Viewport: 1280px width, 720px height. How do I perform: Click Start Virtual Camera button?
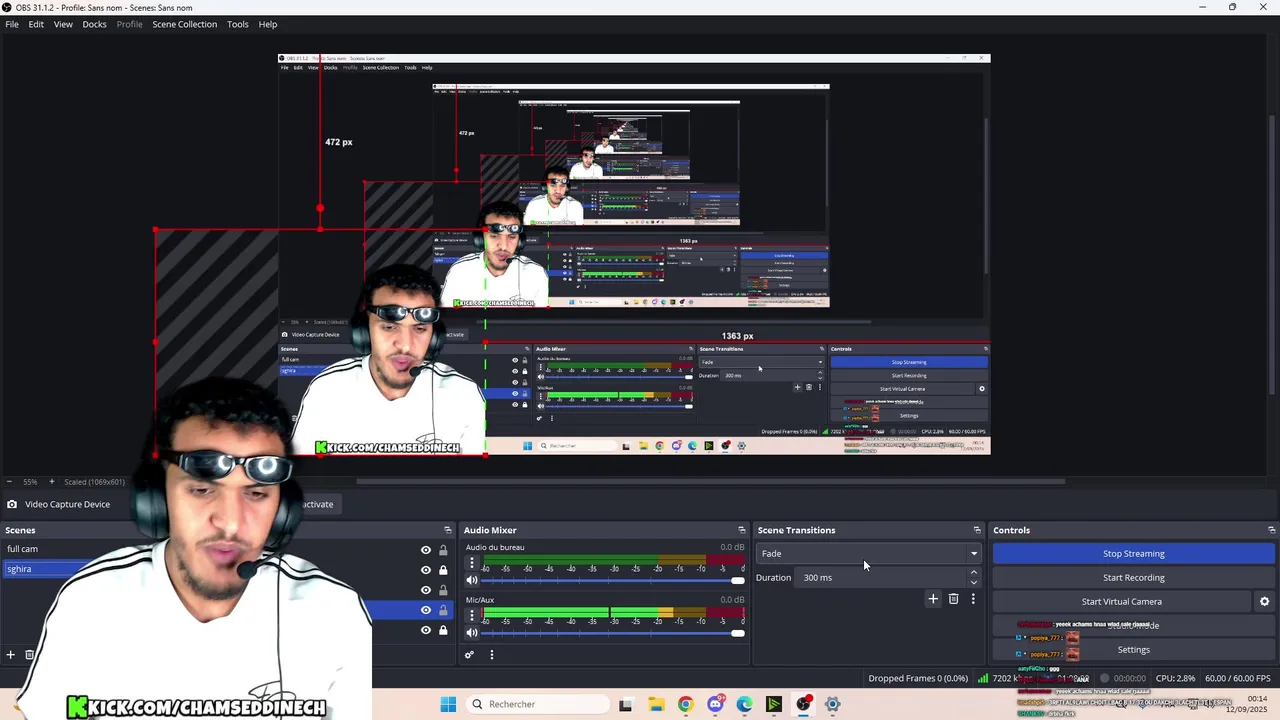pyautogui.click(x=1121, y=601)
